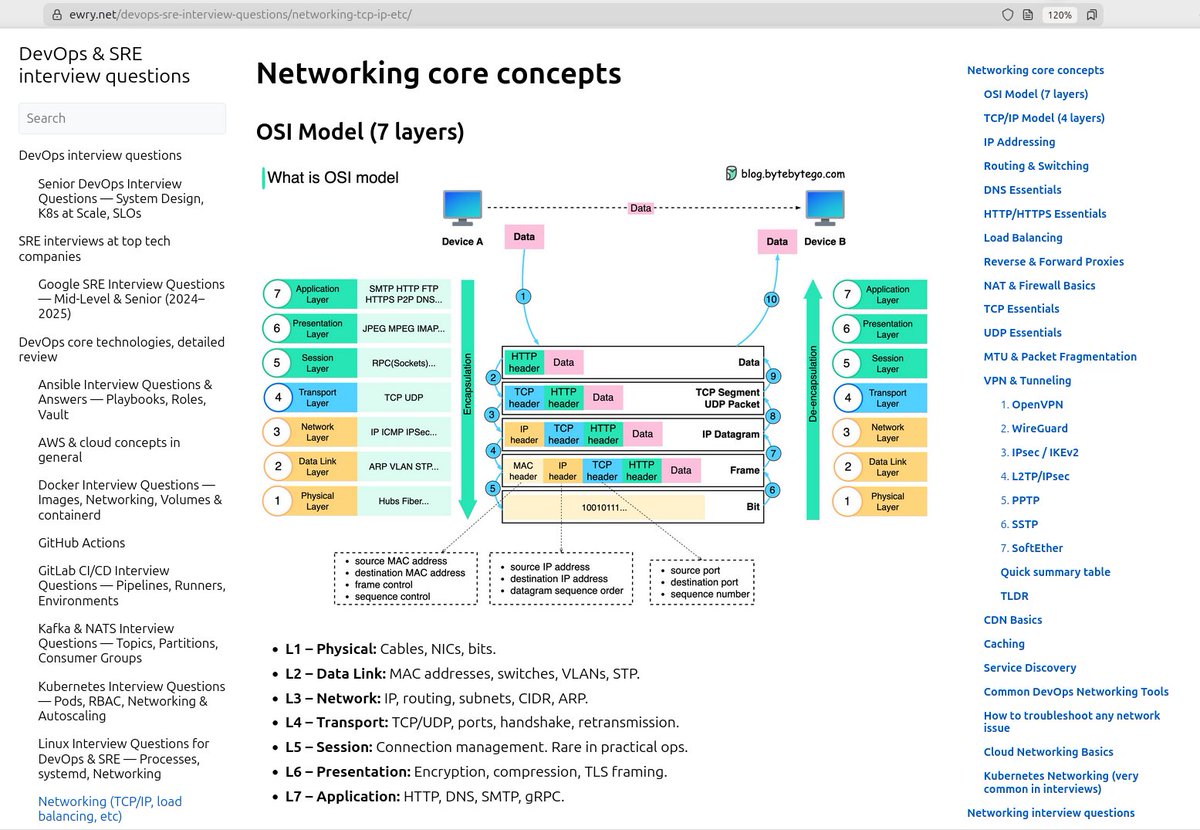Jump to Kubernetes Networking section link
This screenshot has height=830, width=1200.
click(1061, 782)
